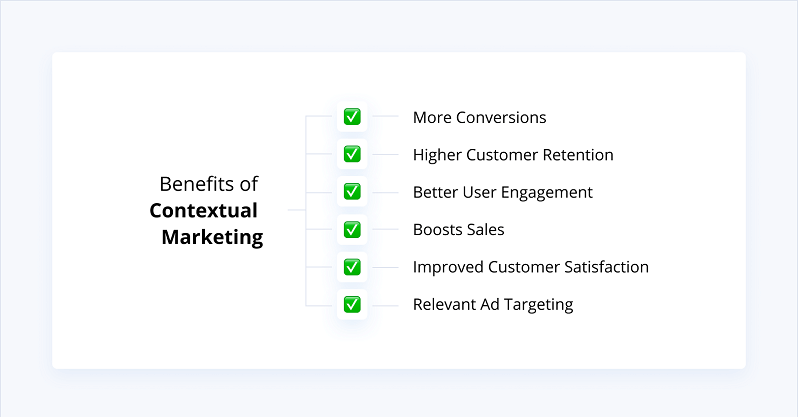Toggle the checkbox next to Better User Engagement
The width and height of the screenshot is (800, 417).
(x=352, y=191)
